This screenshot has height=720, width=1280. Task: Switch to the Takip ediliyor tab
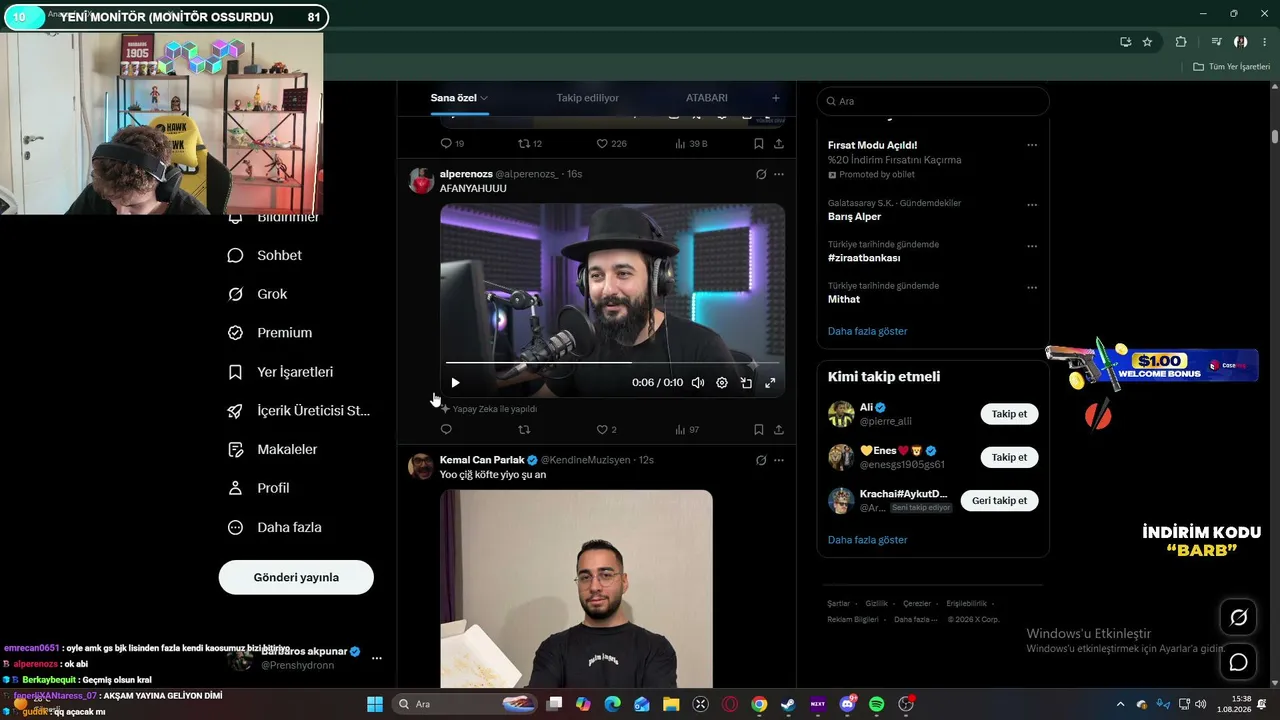point(588,98)
